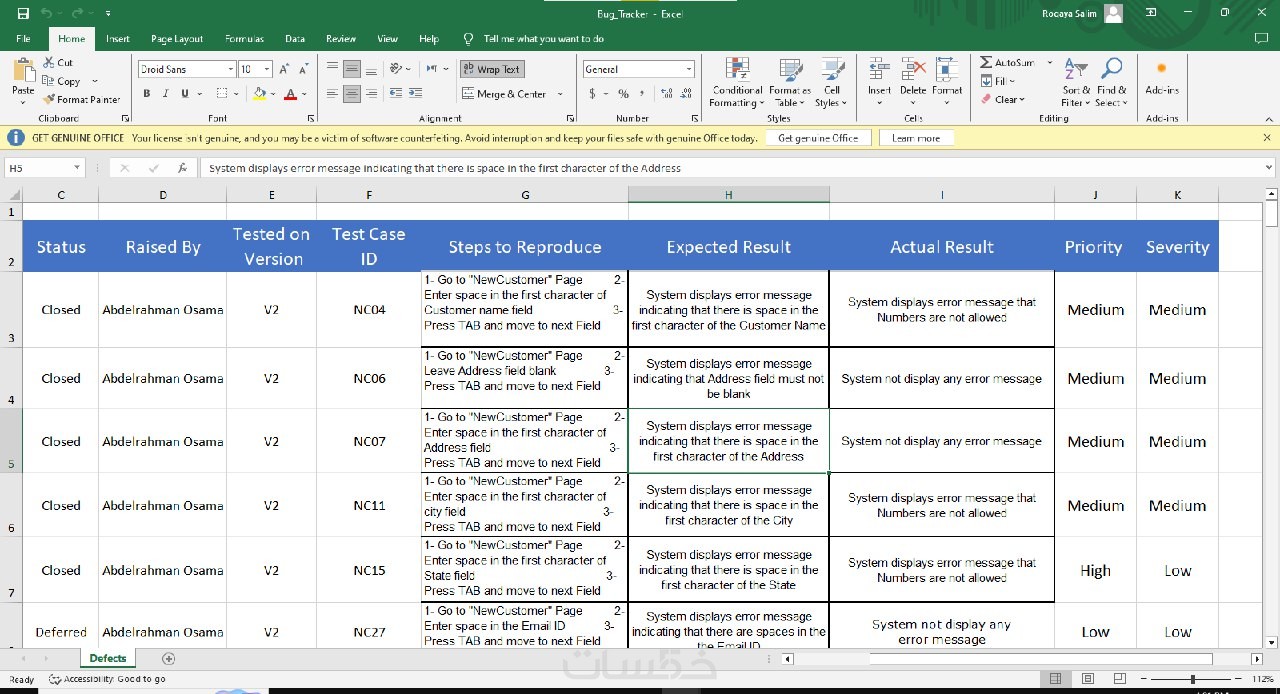Switch to the Insert ribbon tab
This screenshot has width=1280, height=694.
118,39
